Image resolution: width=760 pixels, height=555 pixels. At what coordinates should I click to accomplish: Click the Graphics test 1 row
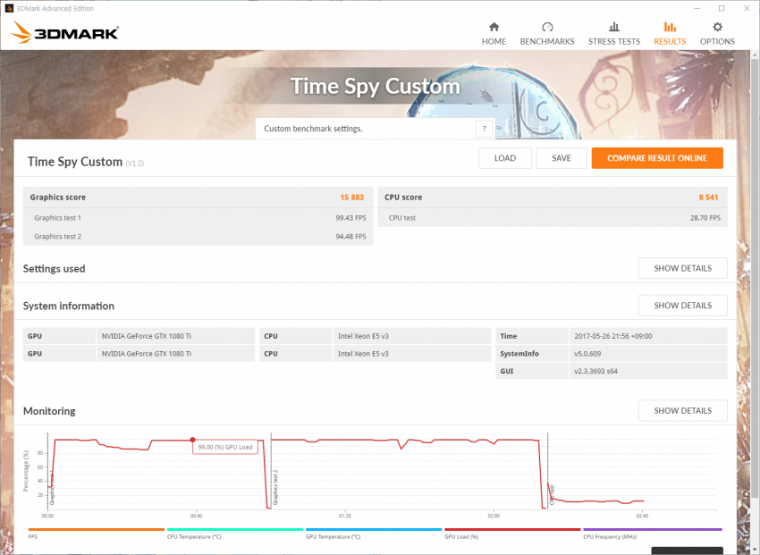[198, 218]
